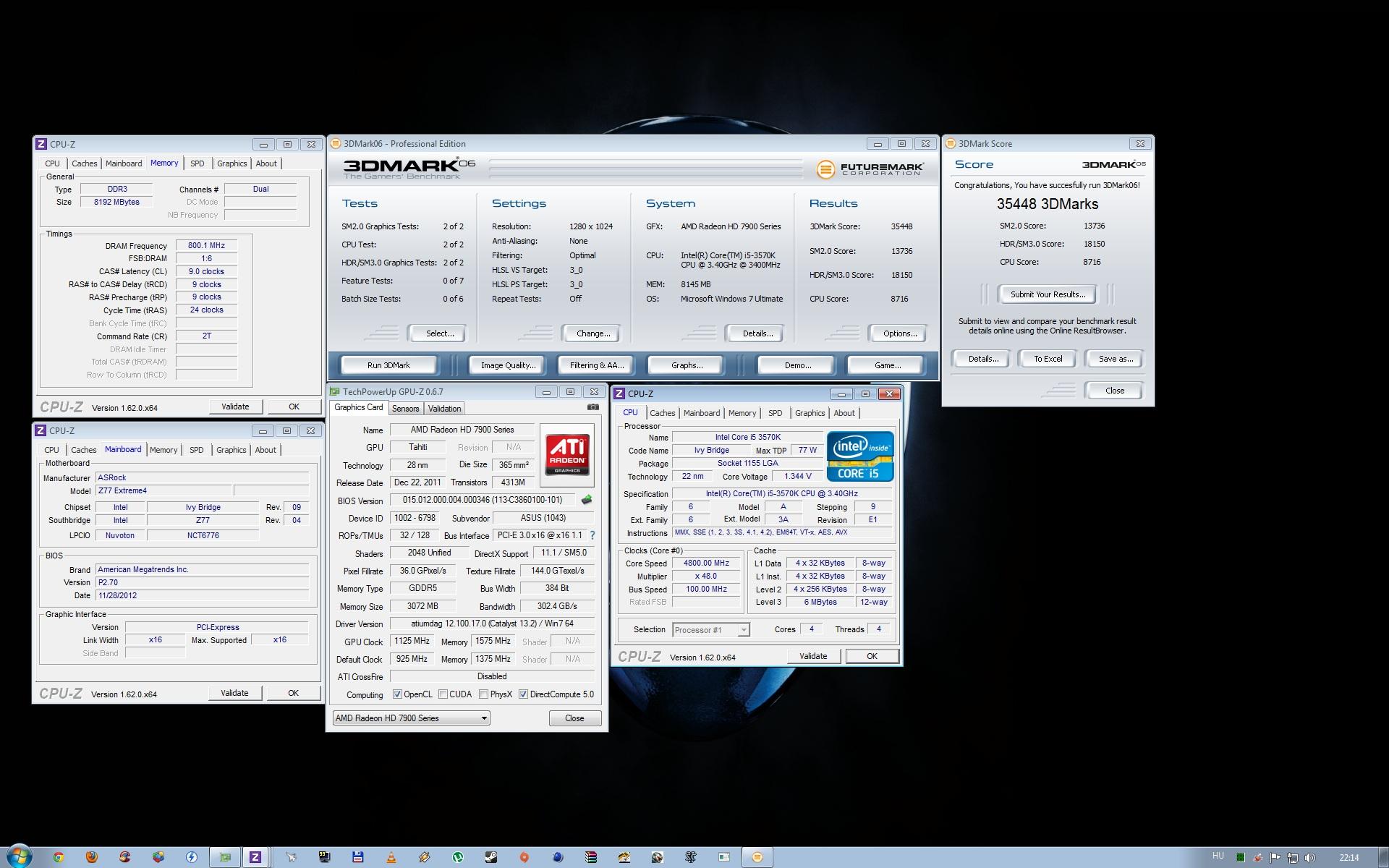Image resolution: width=1389 pixels, height=868 pixels.
Task: Toggle the OpenCL checkbox
Action: [x=397, y=694]
